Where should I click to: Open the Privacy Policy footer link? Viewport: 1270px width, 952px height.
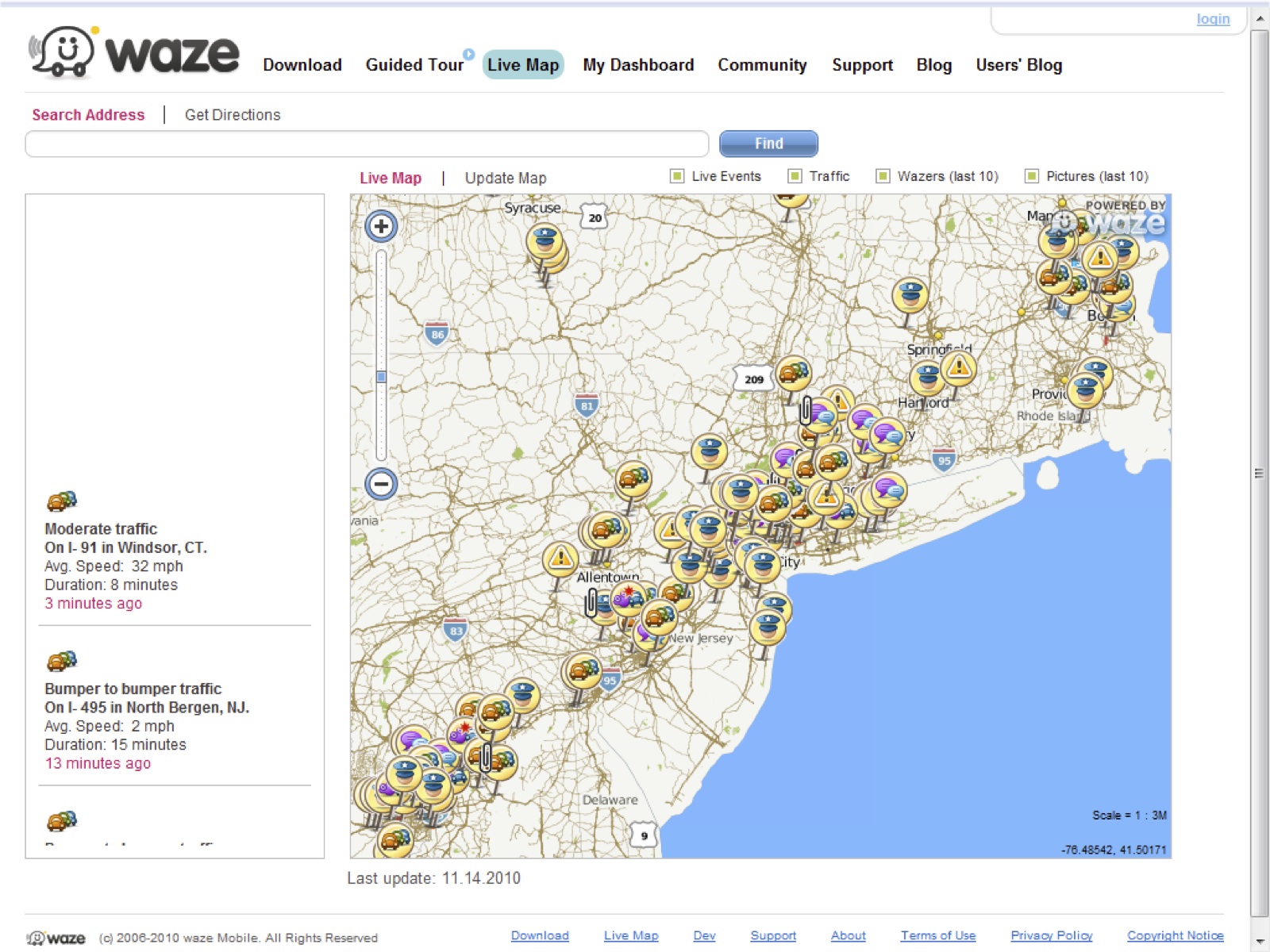tap(1051, 935)
